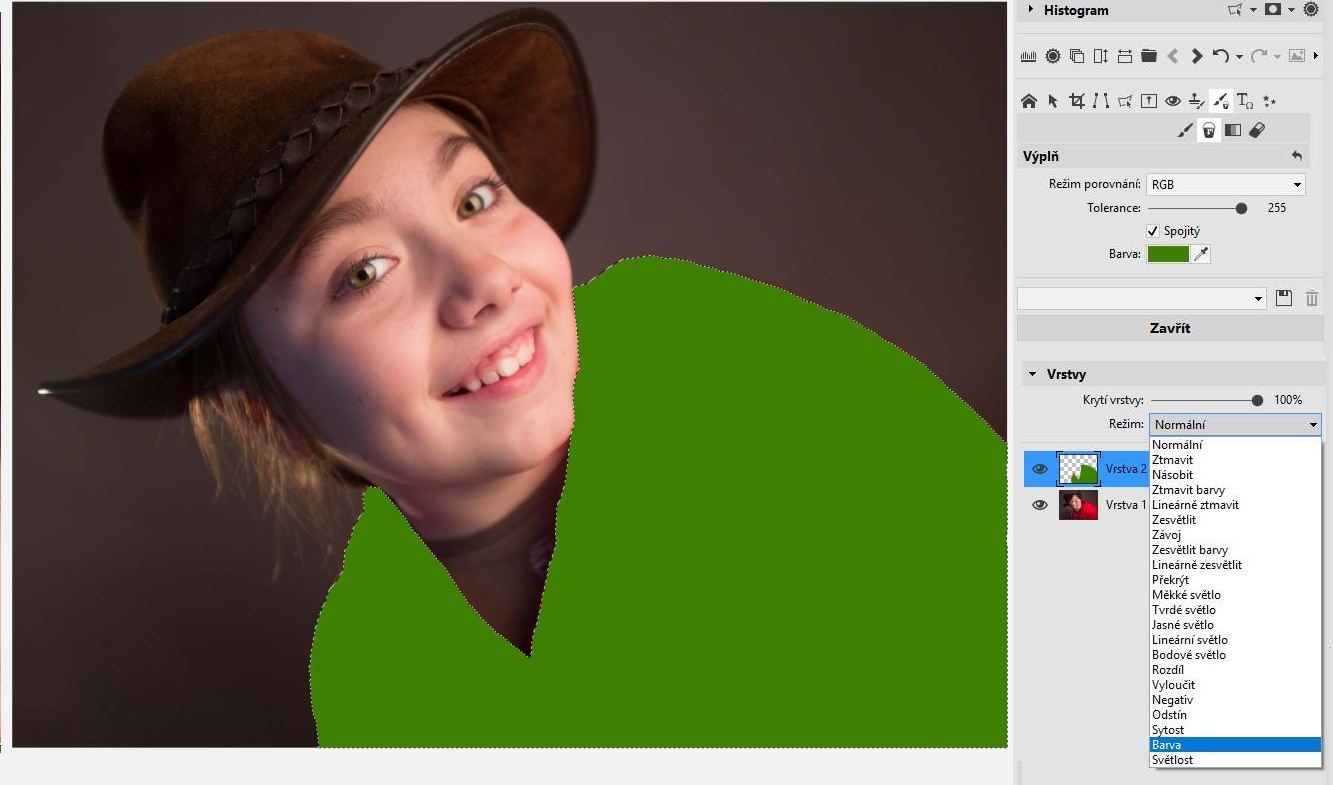Screen dimensions: 1333x785
Task: Select the Gradient tool
Action: click(x=1233, y=130)
